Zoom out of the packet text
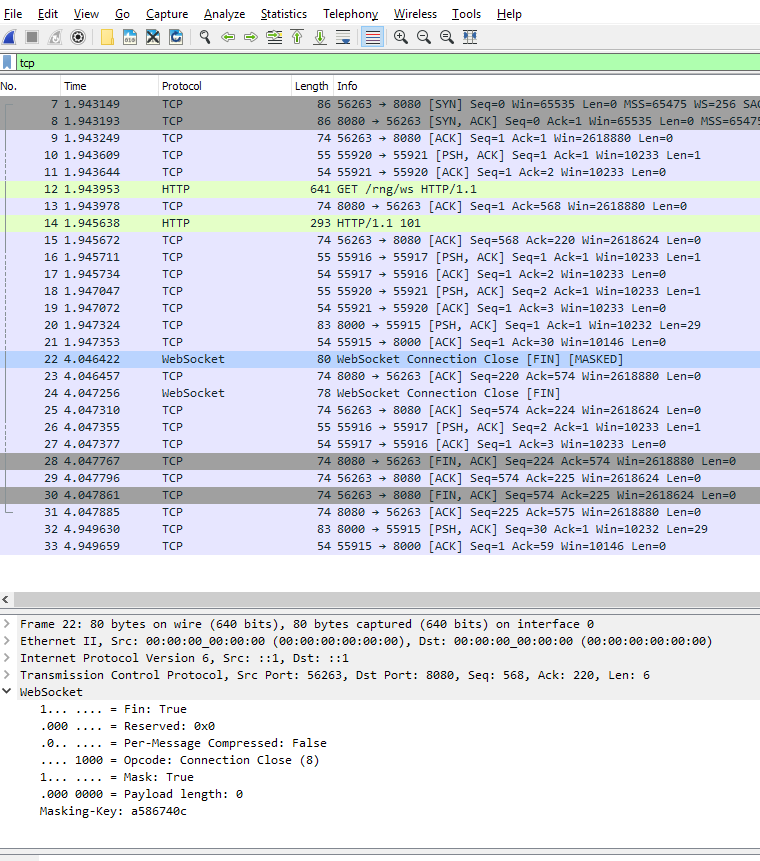Viewport: 760px width, 861px height. point(424,37)
